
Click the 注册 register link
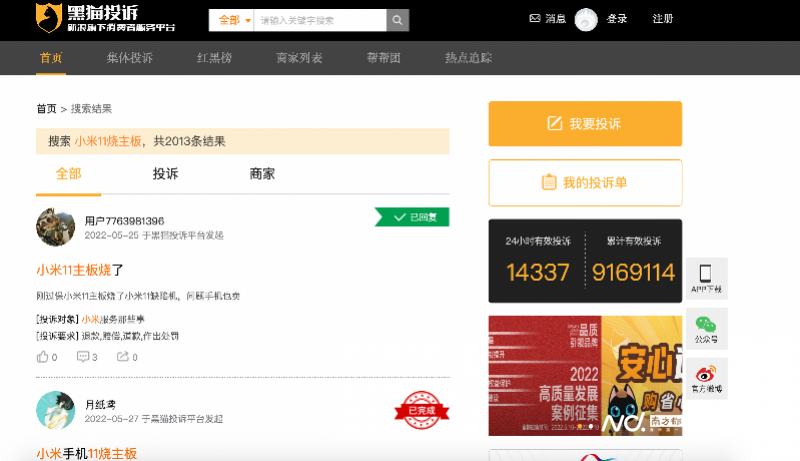[663, 19]
